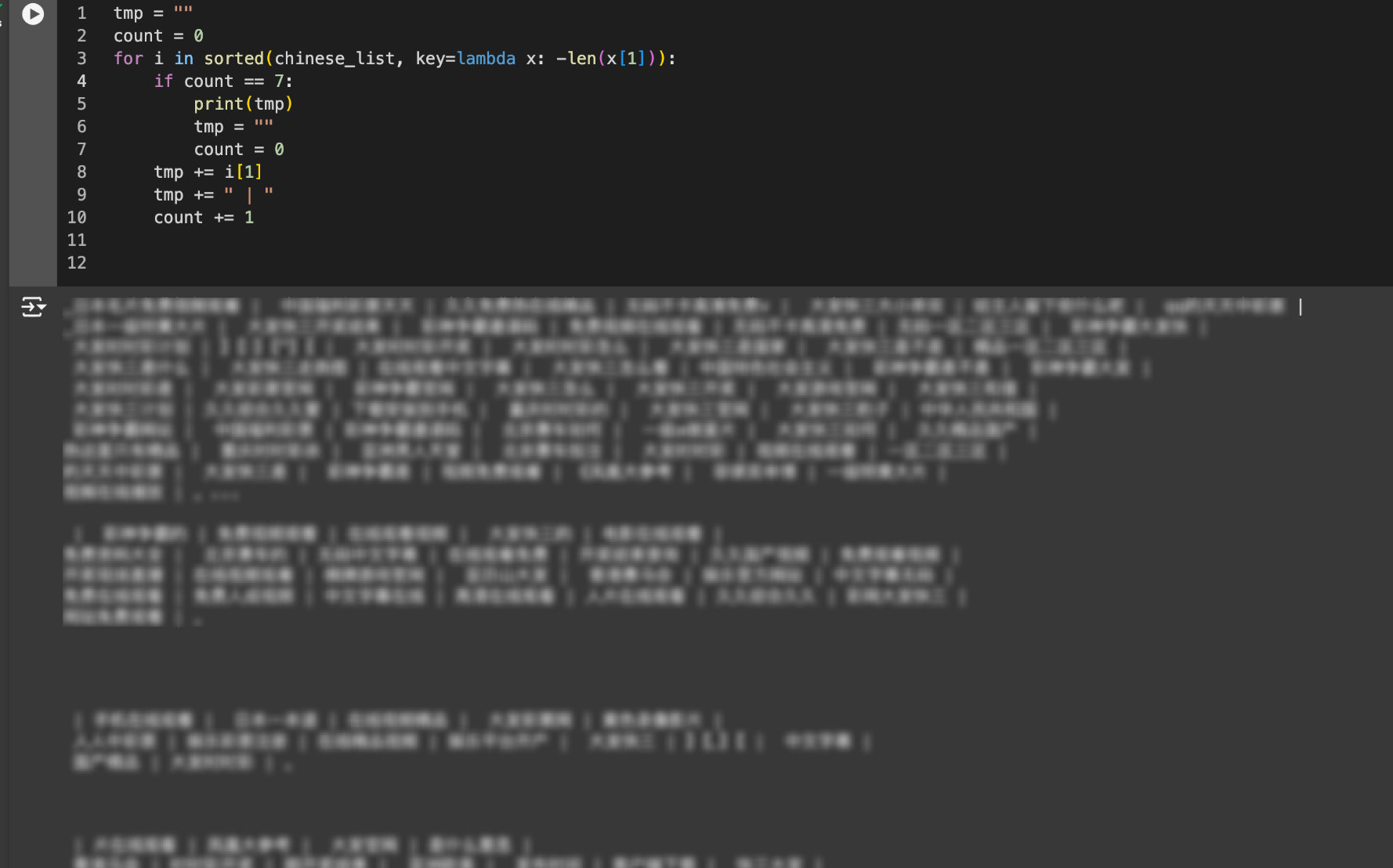Screen dimensions: 1393x868
Task: Click the chinese_list variable in line 3
Action: coord(335,59)
